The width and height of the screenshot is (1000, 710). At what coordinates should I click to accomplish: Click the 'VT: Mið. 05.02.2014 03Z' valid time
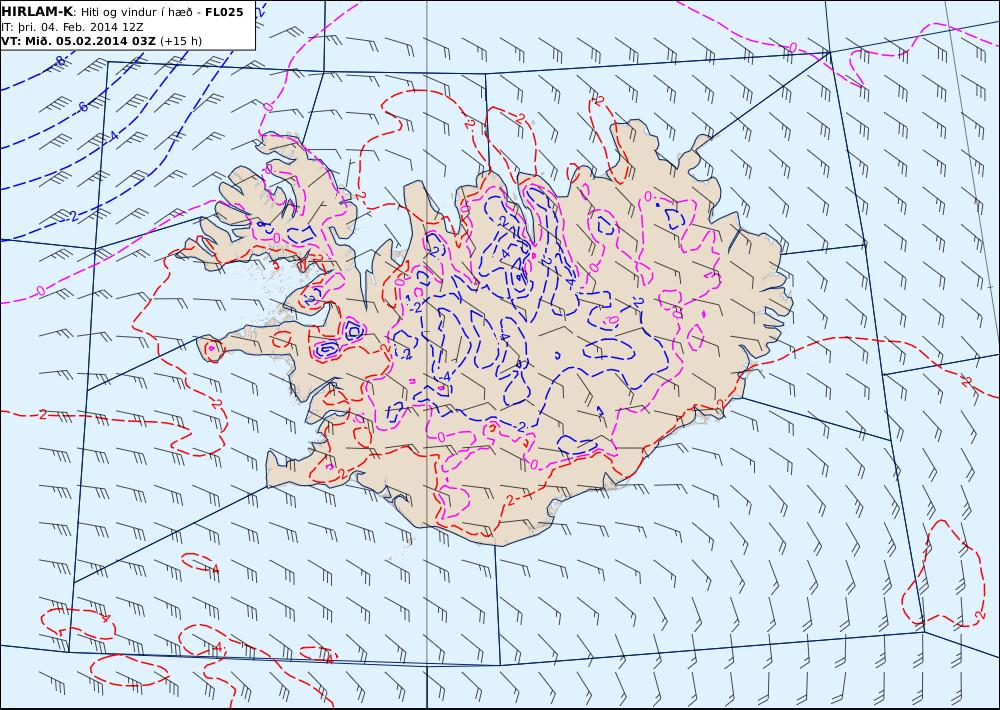[78, 41]
